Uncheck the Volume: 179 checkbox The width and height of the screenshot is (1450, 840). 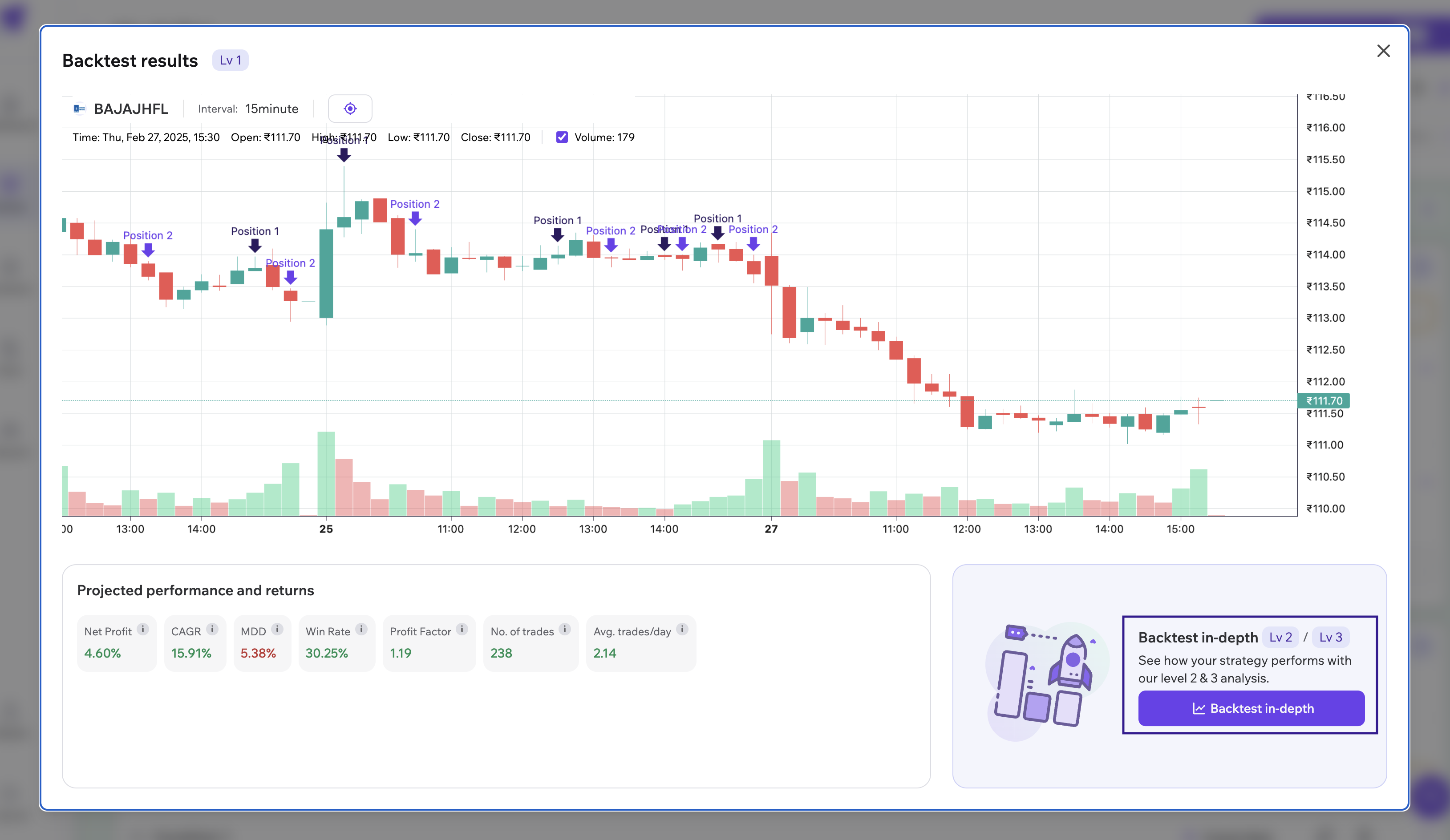tap(562, 137)
